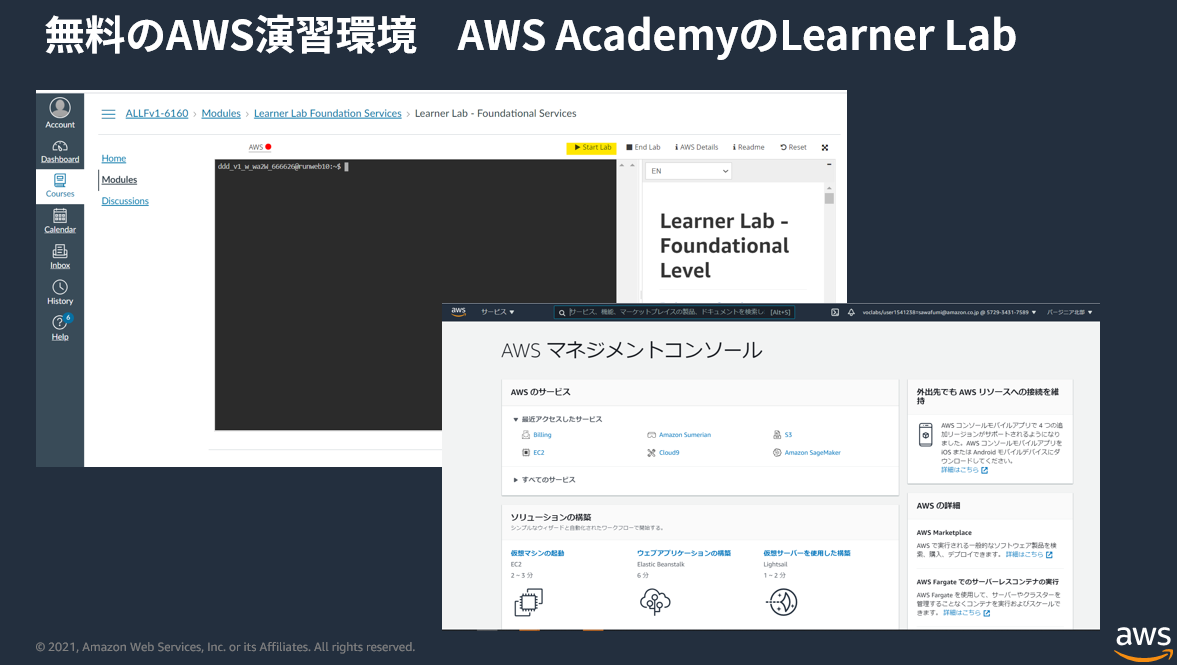Click the AWS console search field
Viewport: 1177px width, 665px height.
coord(673,312)
